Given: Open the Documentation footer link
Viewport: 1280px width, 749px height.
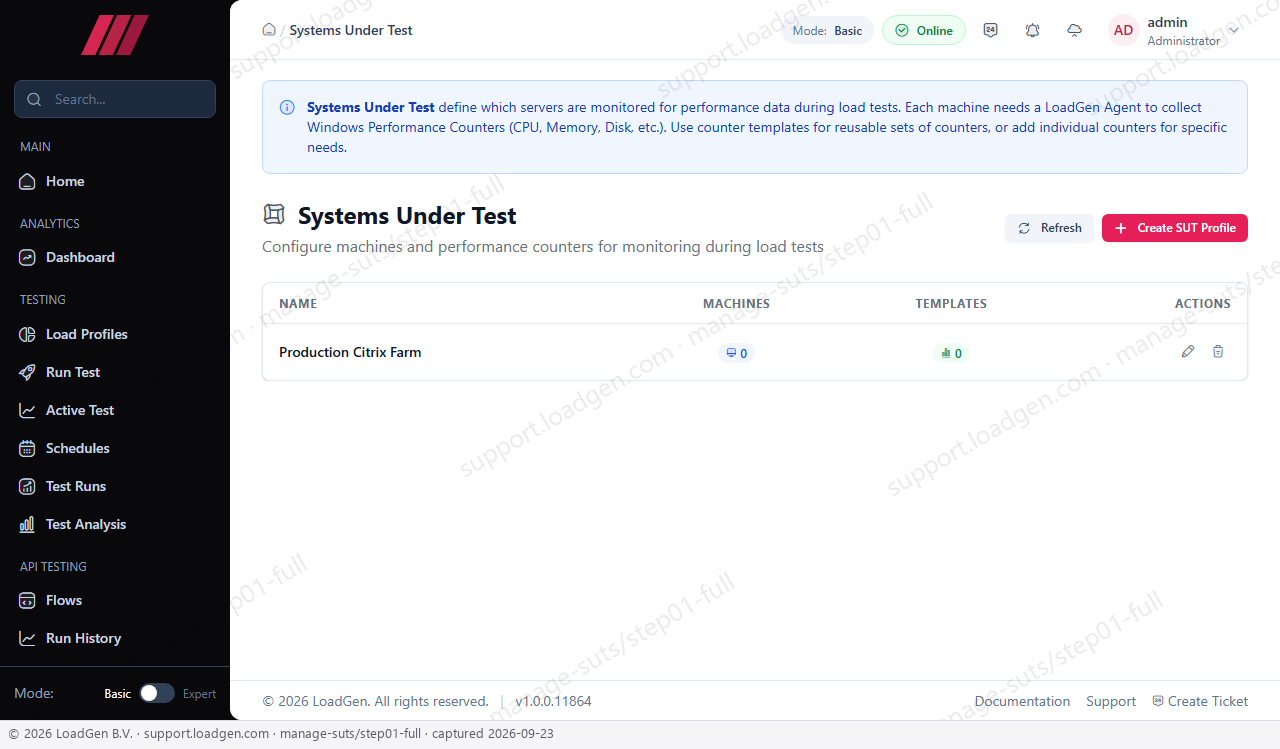Looking at the screenshot, I should pos(1022,701).
